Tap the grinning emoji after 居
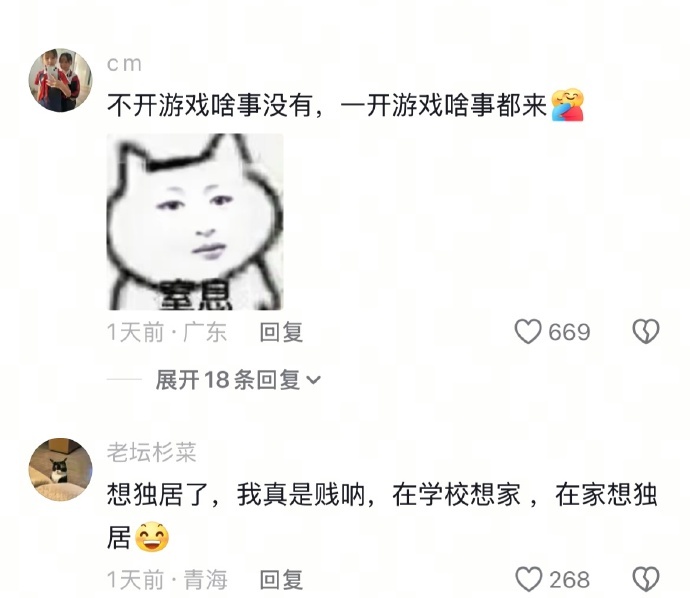The height and width of the screenshot is (598, 690). 152,537
